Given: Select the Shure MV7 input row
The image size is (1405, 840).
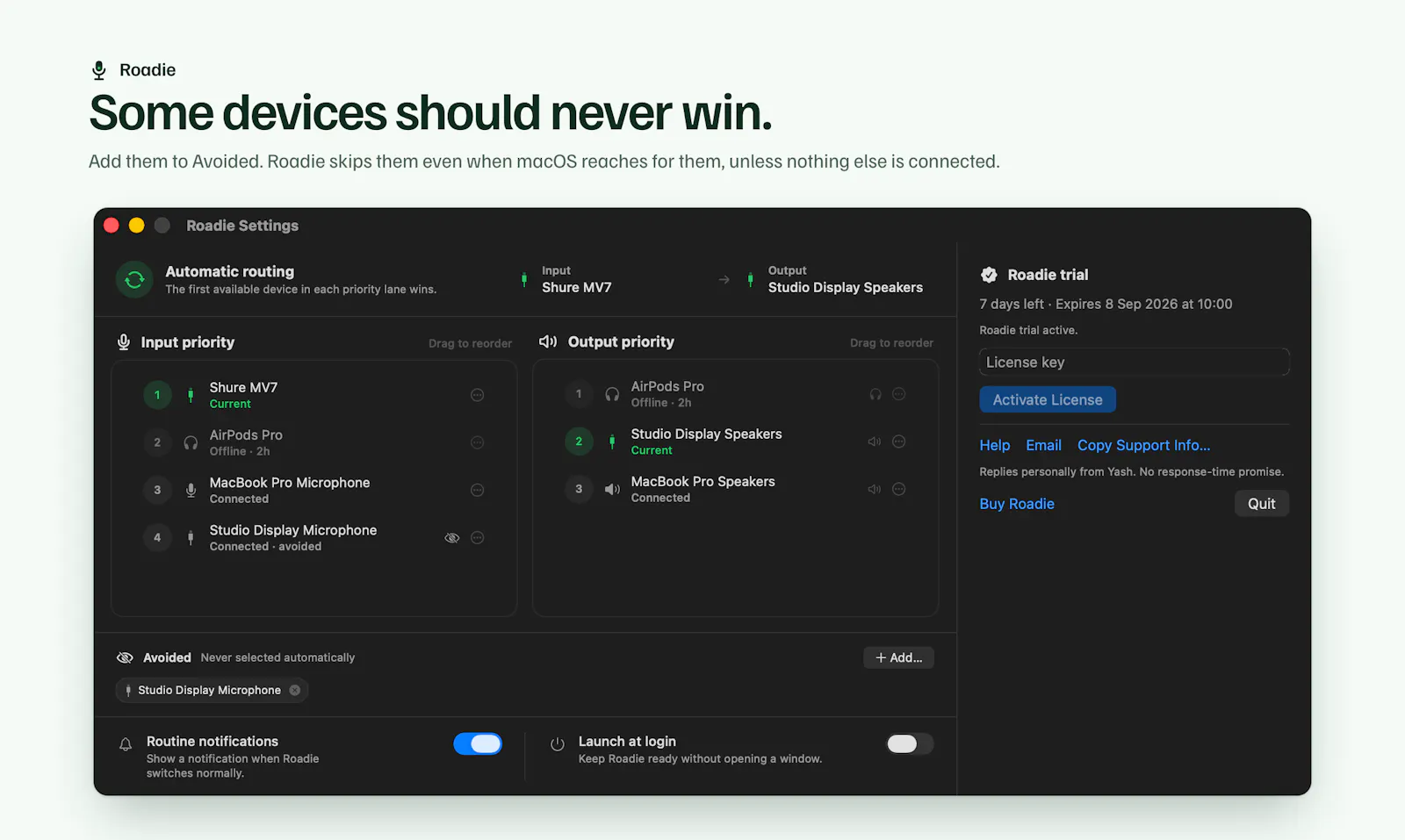Looking at the screenshot, I should [314, 395].
